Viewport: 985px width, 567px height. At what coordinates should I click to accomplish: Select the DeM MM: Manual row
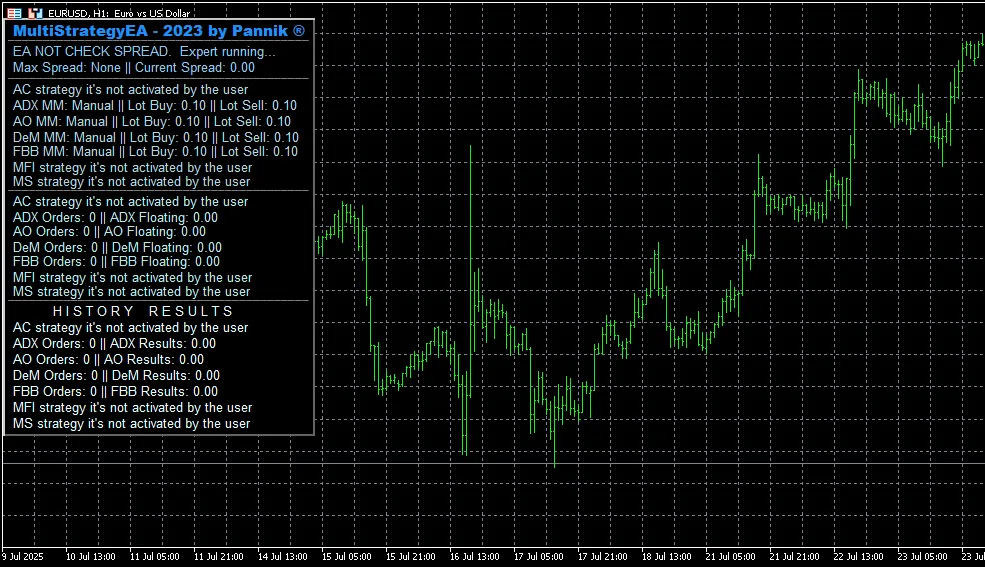tap(156, 137)
